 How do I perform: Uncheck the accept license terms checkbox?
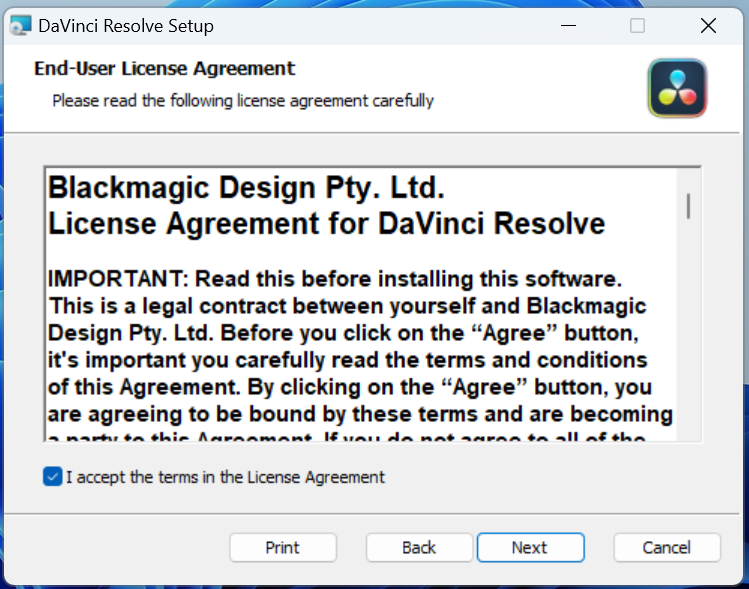tap(53, 477)
